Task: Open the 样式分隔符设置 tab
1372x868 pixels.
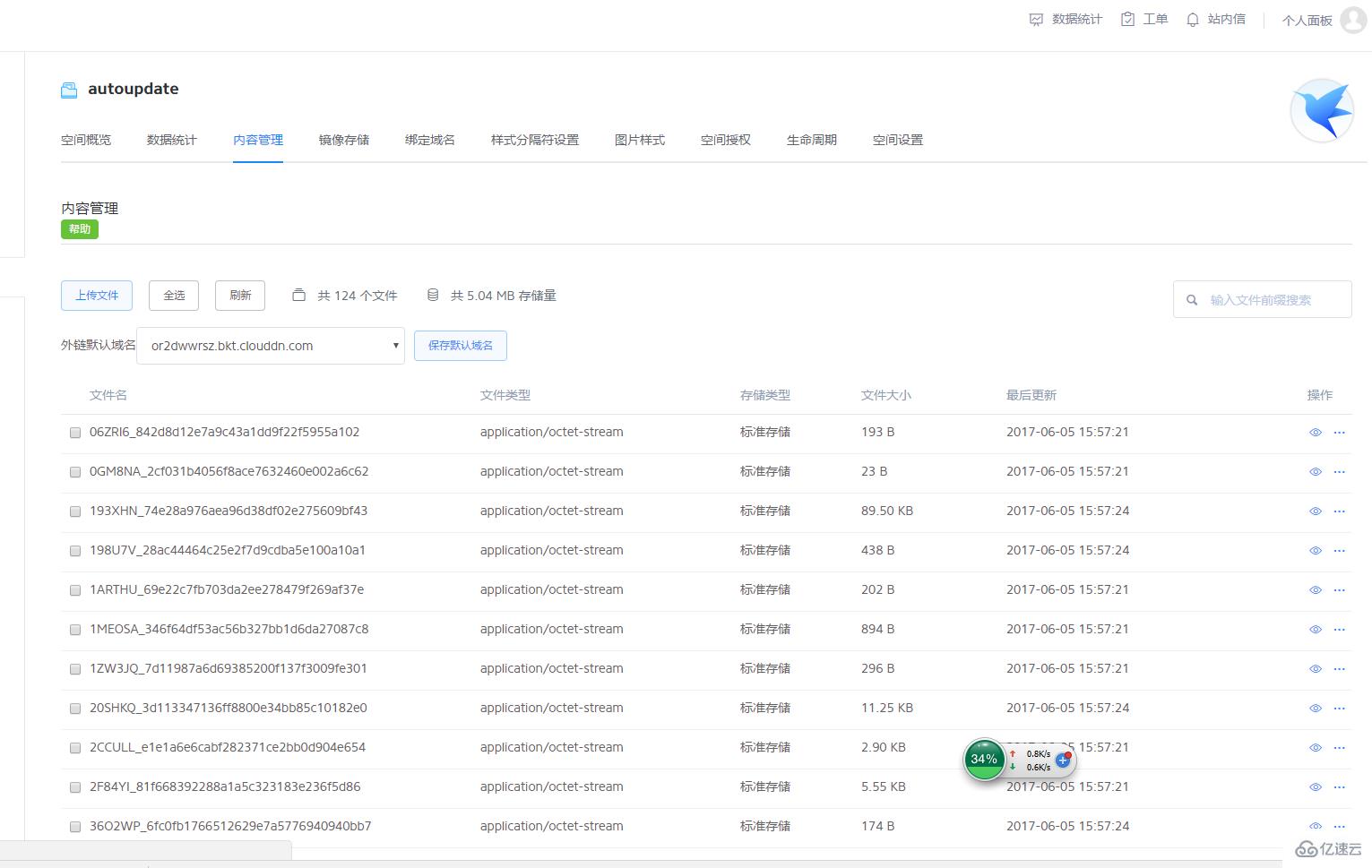Action: click(535, 140)
